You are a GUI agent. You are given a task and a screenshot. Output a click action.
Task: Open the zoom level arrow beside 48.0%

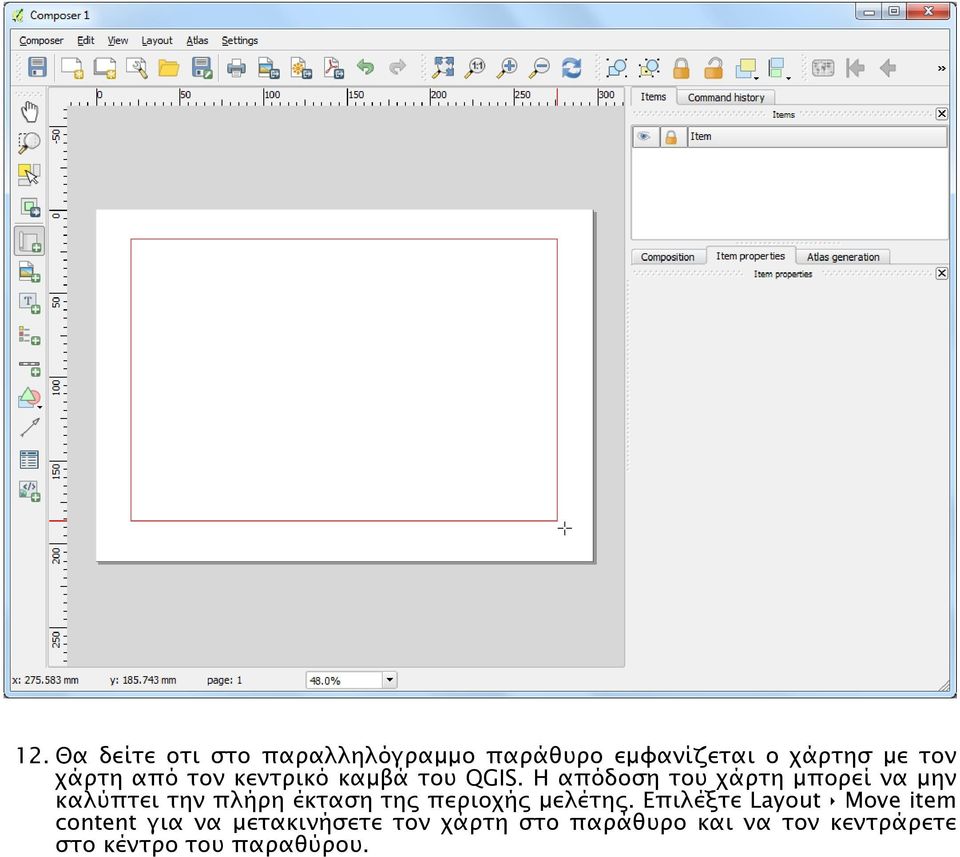click(x=389, y=680)
